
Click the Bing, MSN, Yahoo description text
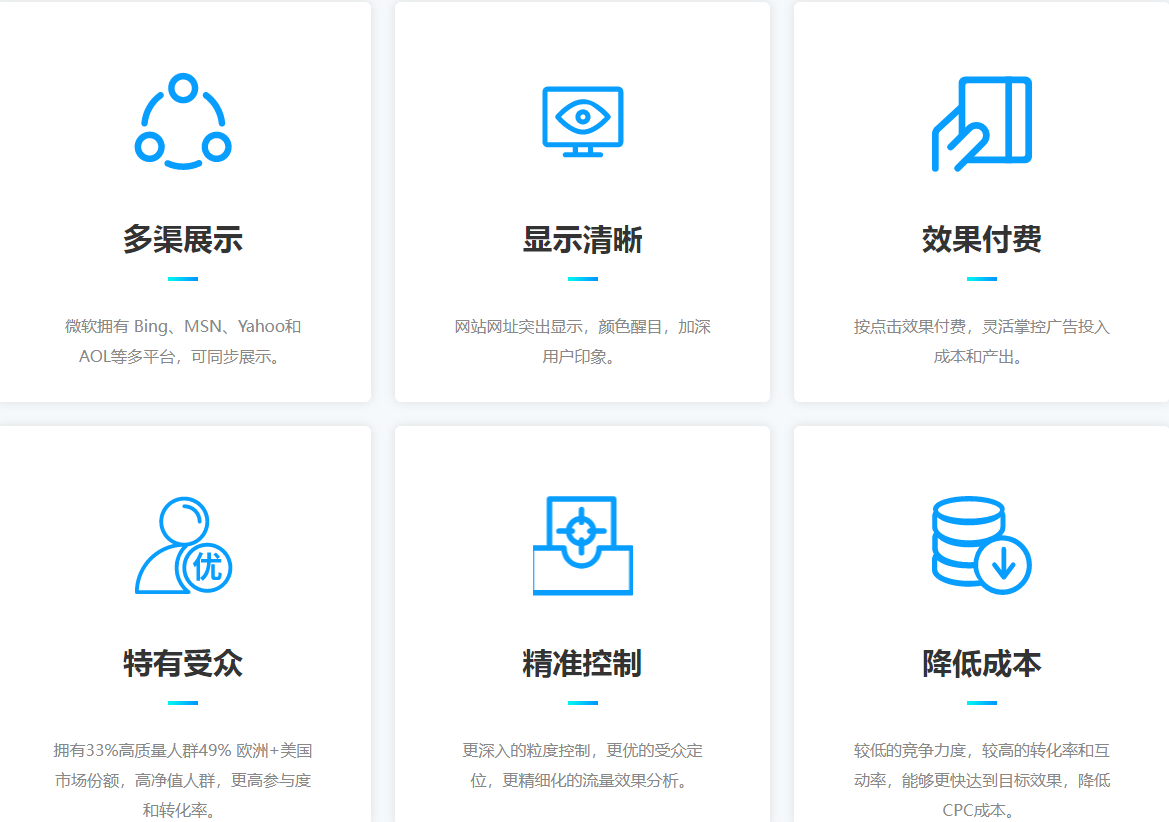tap(183, 341)
